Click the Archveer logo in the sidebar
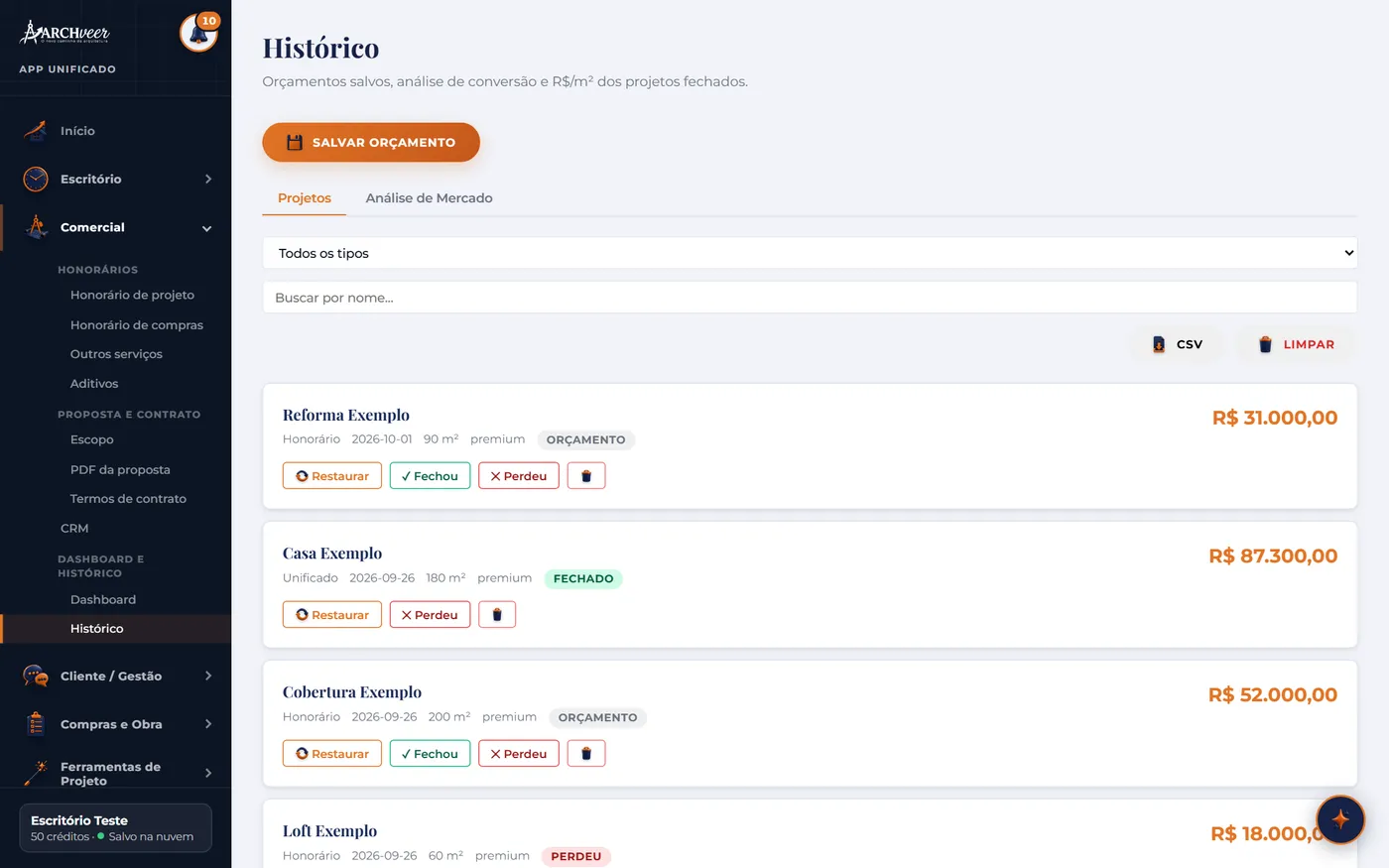Screen dimensions: 1389x868 click(64, 32)
